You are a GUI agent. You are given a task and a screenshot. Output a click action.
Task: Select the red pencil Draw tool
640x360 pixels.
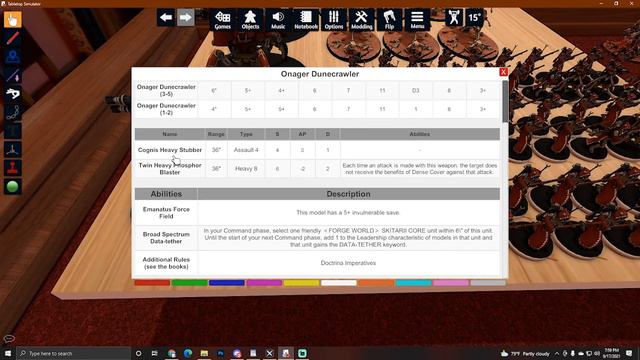click(13, 38)
